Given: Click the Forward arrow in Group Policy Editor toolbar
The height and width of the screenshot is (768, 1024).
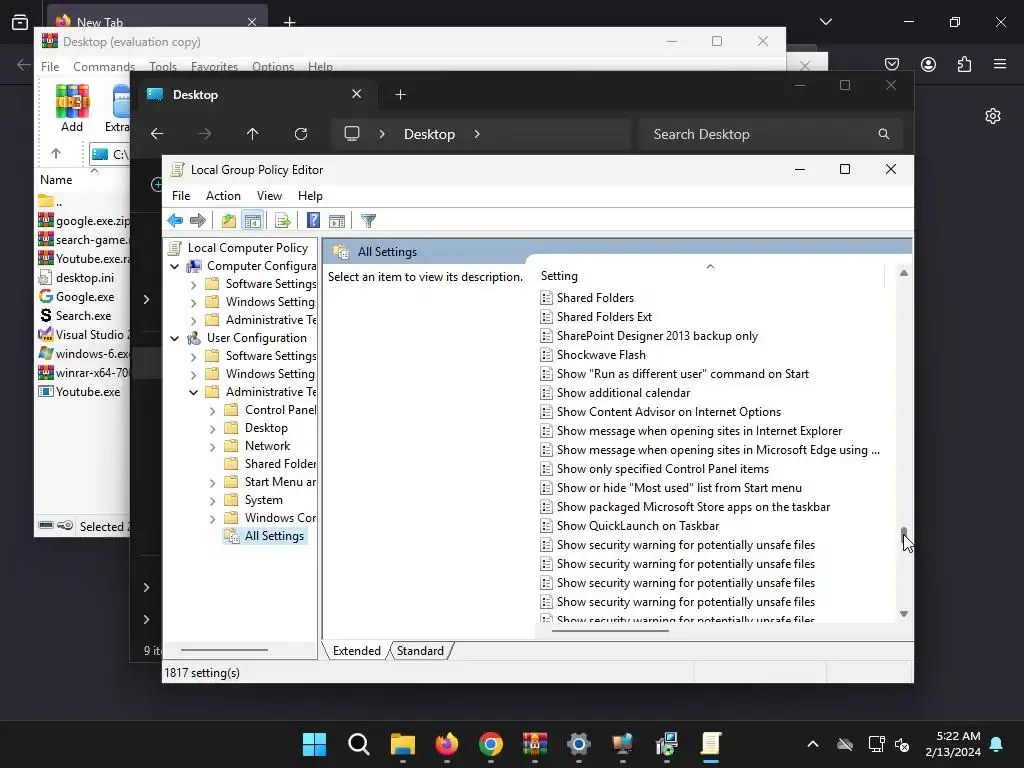Looking at the screenshot, I should tap(198, 221).
